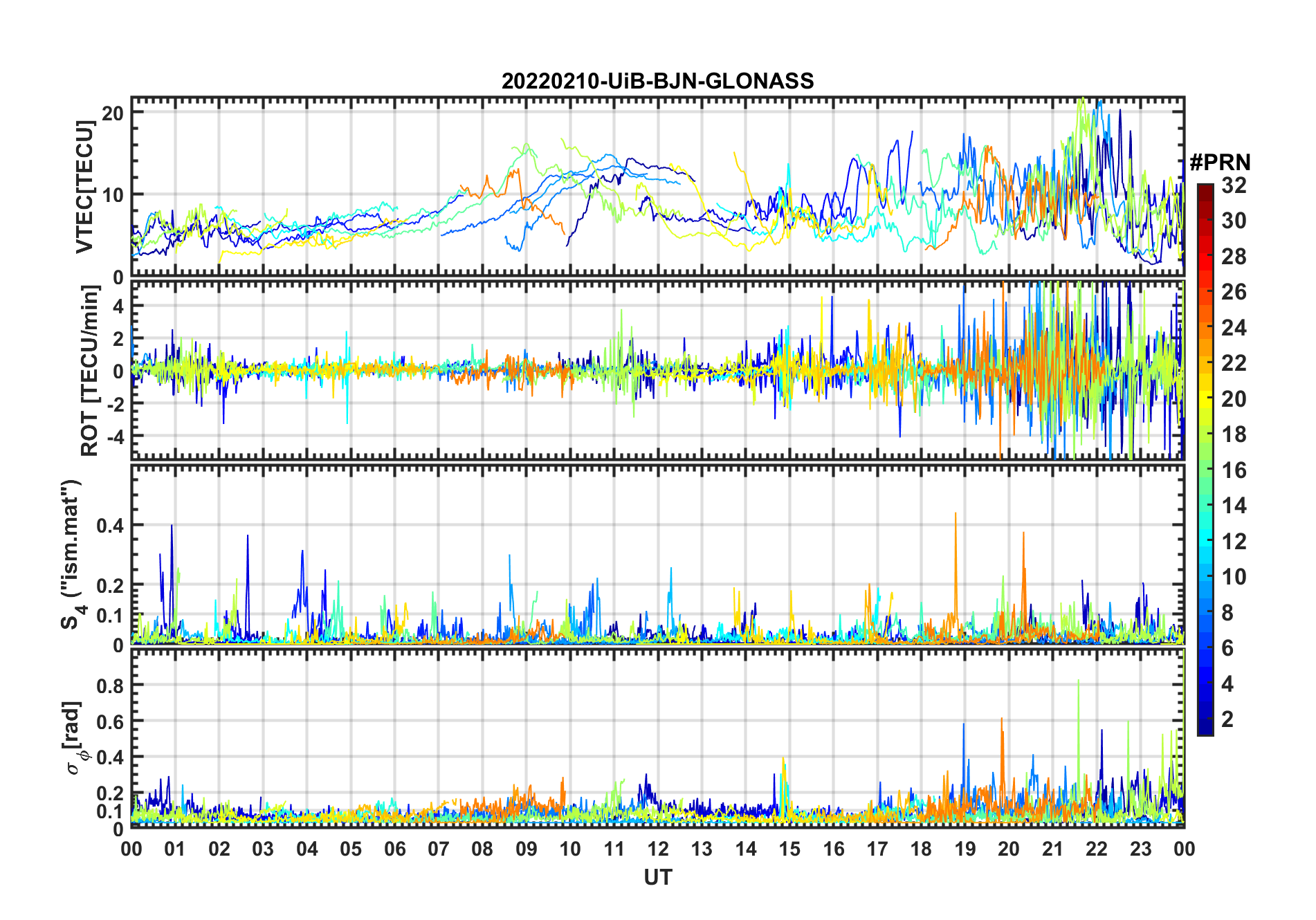Click x-axis hour label 03
1316x920 pixels.
tap(263, 849)
